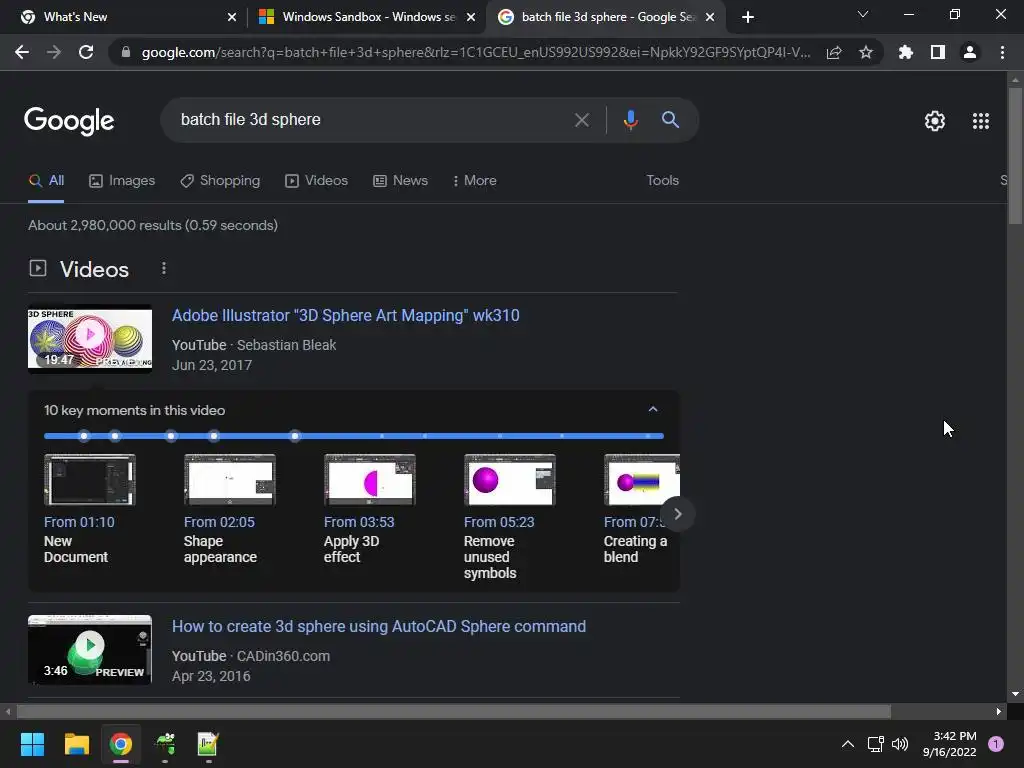Select the News results filter
The width and height of the screenshot is (1024, 768).
400,181
